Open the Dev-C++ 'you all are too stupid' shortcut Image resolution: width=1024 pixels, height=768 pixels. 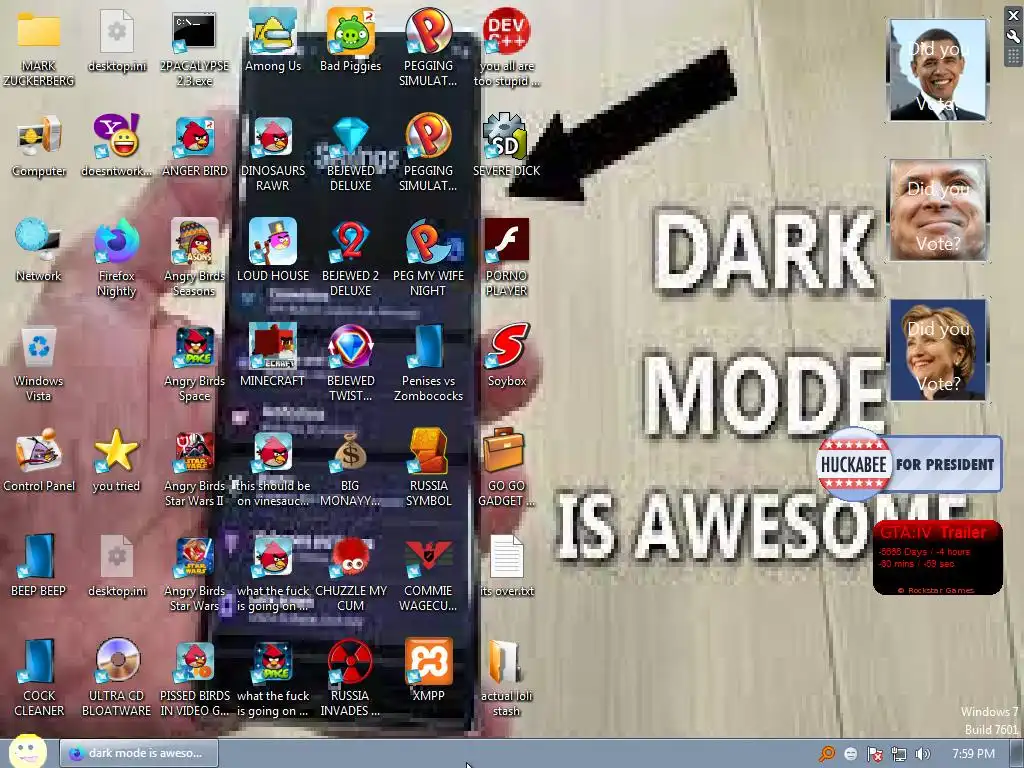coord(507,48)
